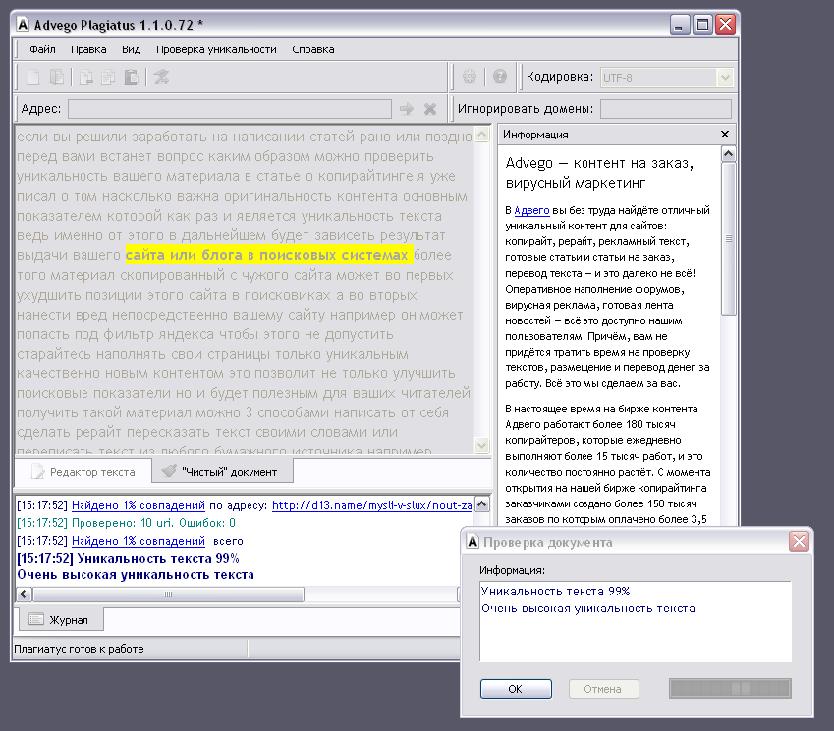Open the Проверка уникальности menu
The height and width of the screenshot is (731, 834).
click(216, 49)
